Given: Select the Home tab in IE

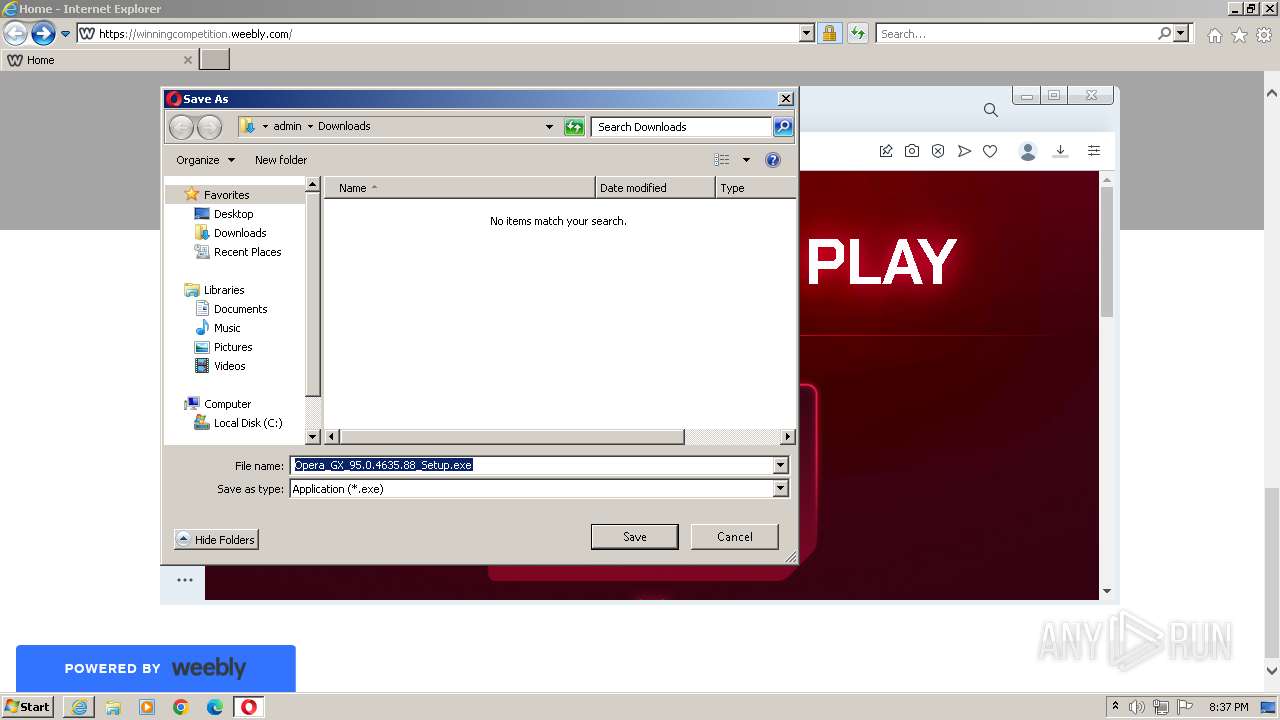Looking at the screenshot, I should pos(99,60).
